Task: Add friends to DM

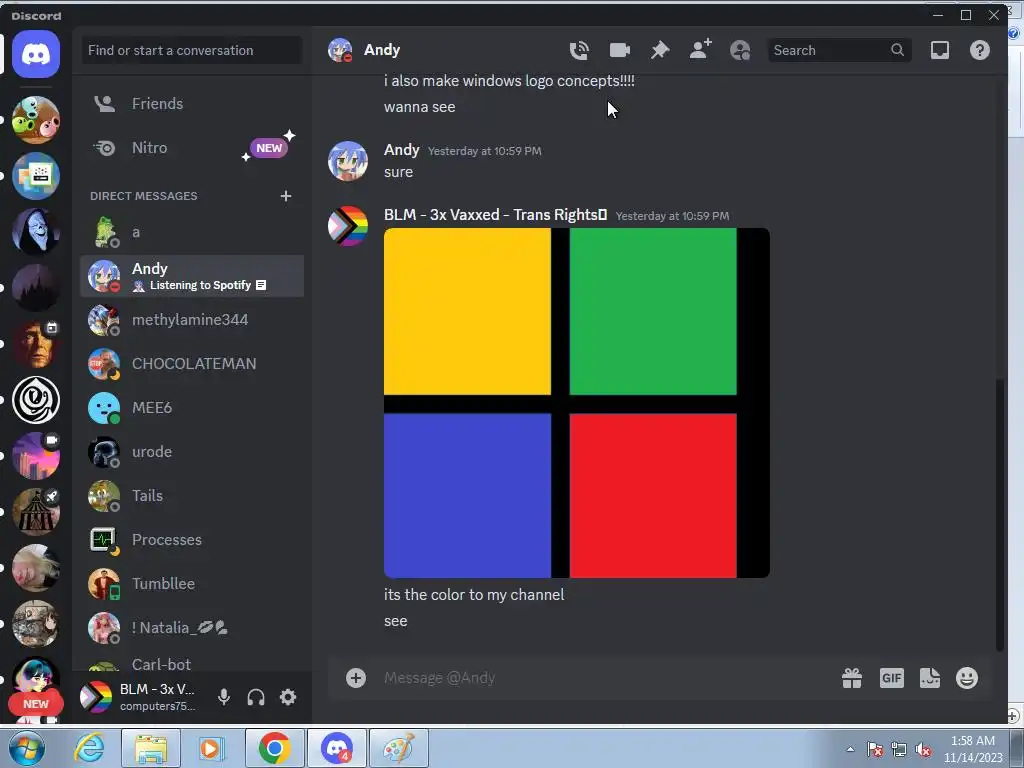Action: 700,50
